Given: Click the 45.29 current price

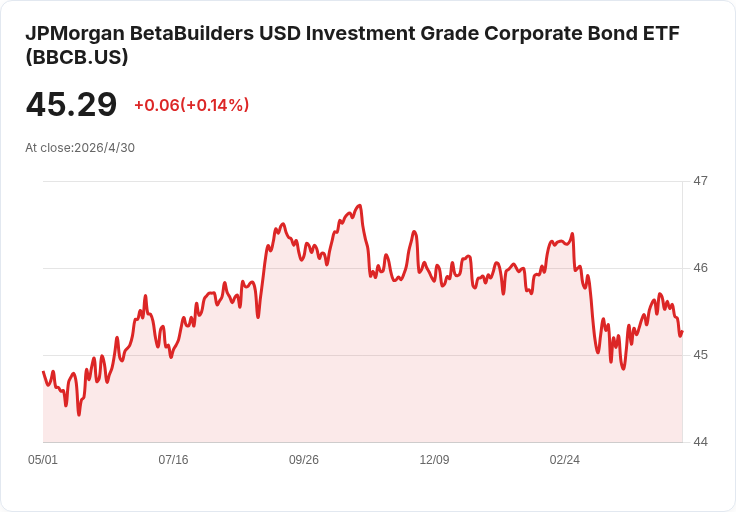Looking at the screenshot, I should pos(71,104).
